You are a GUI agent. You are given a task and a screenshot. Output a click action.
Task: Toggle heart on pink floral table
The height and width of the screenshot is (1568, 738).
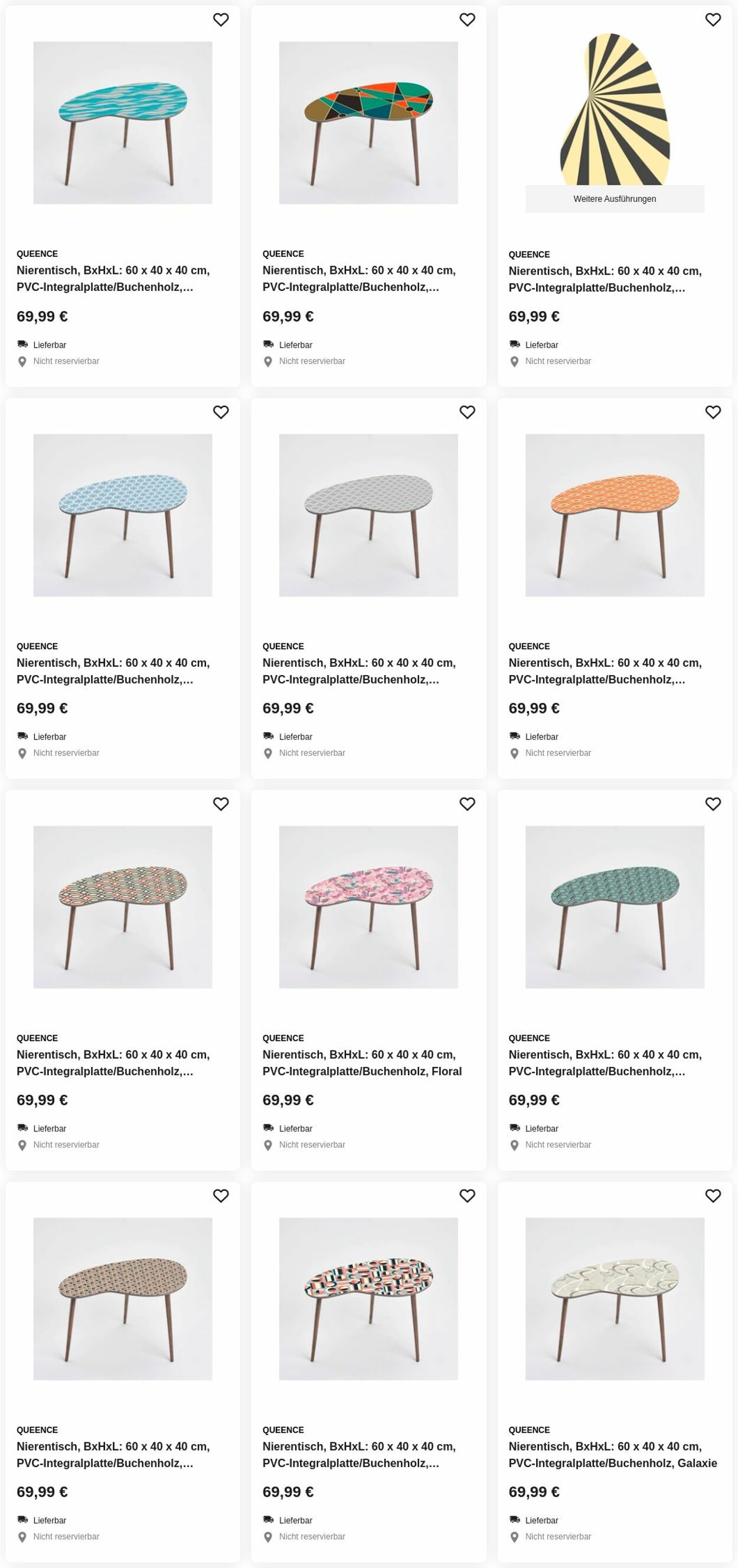click(467, 804)
